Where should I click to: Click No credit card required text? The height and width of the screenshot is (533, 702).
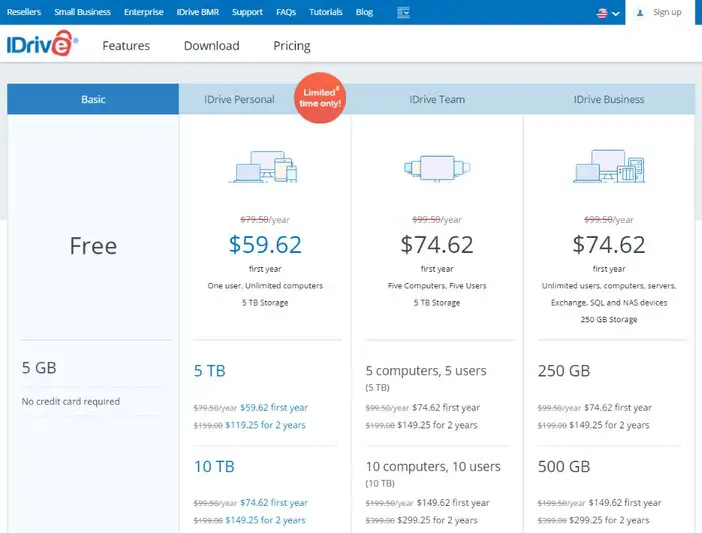coord(71,401)
